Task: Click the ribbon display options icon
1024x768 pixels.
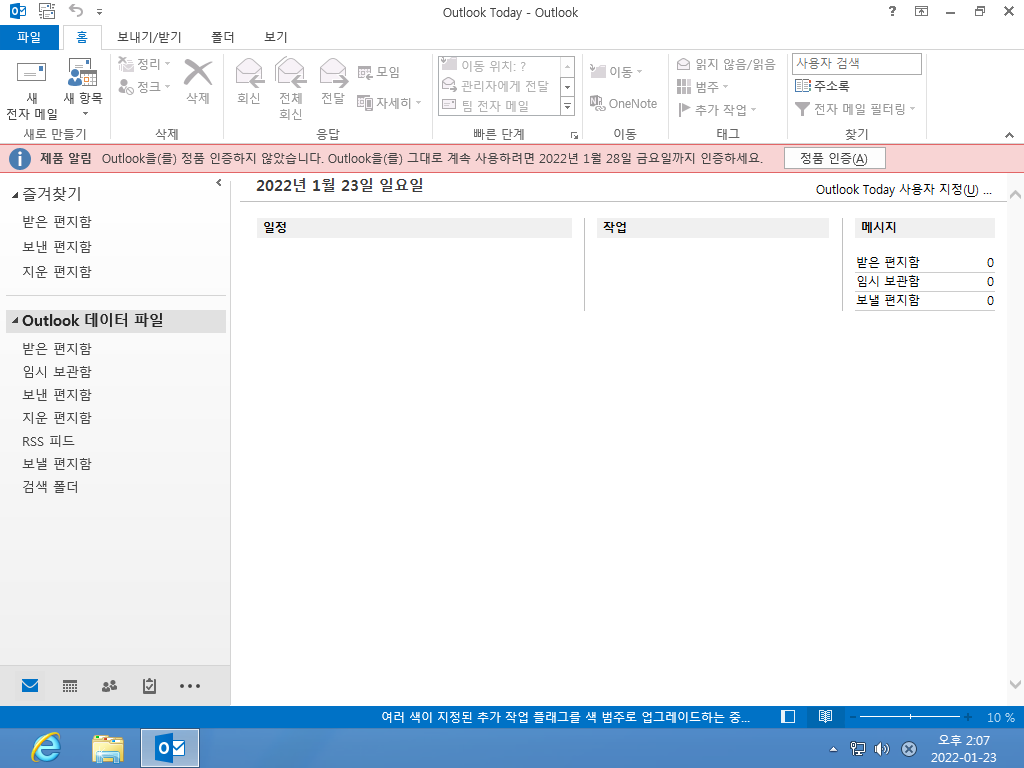Action: tap(921, 11)
